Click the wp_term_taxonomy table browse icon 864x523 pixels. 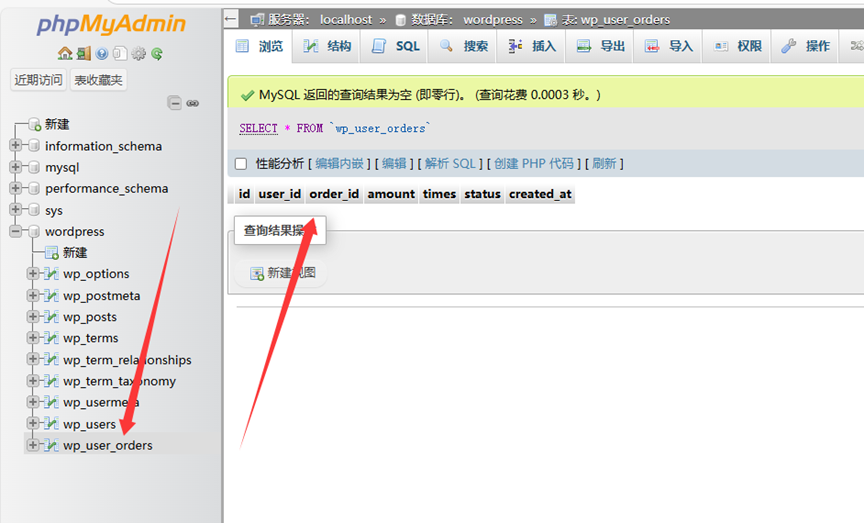click(51, 381)
